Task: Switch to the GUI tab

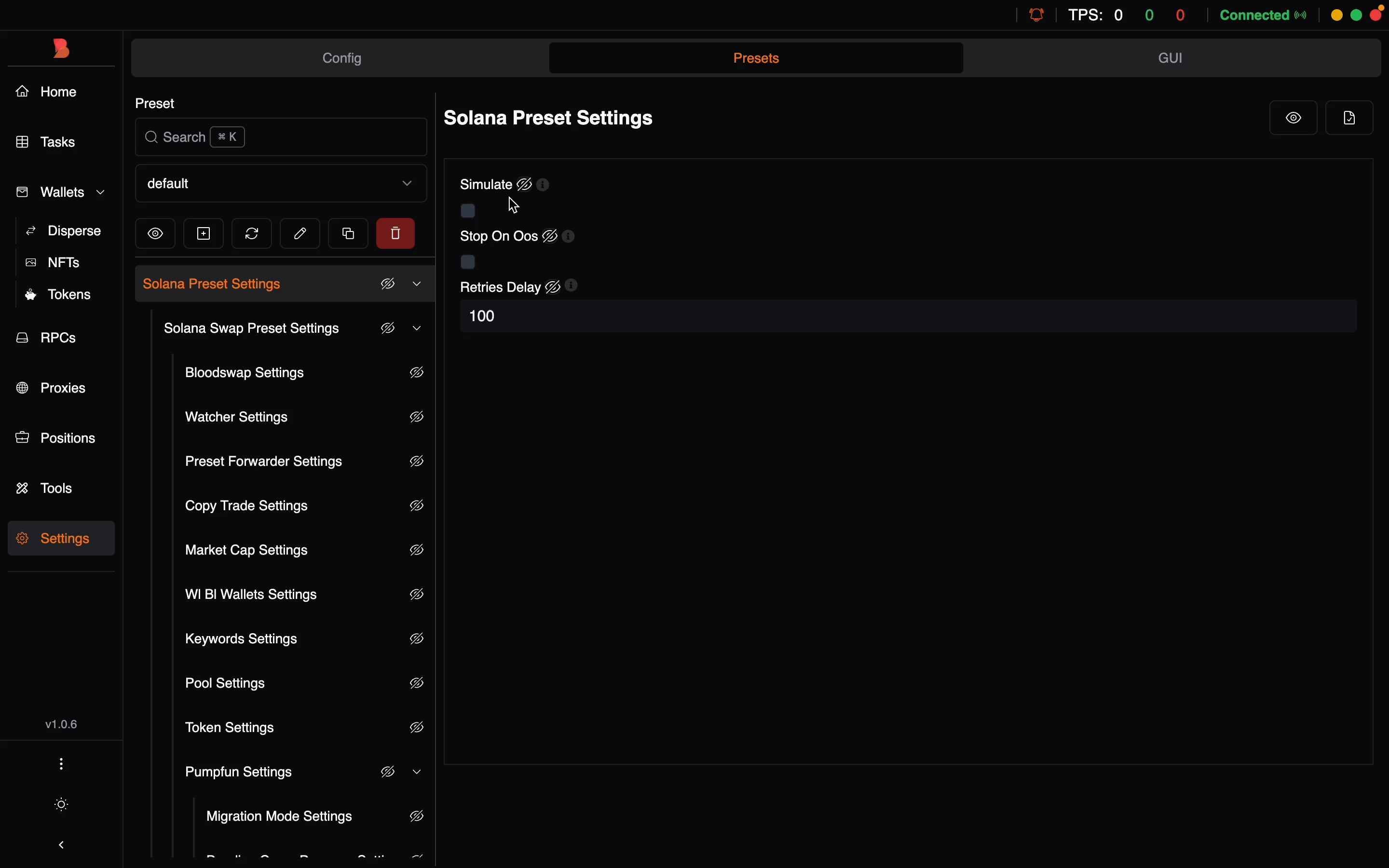Action: (x=1171, y=58)
